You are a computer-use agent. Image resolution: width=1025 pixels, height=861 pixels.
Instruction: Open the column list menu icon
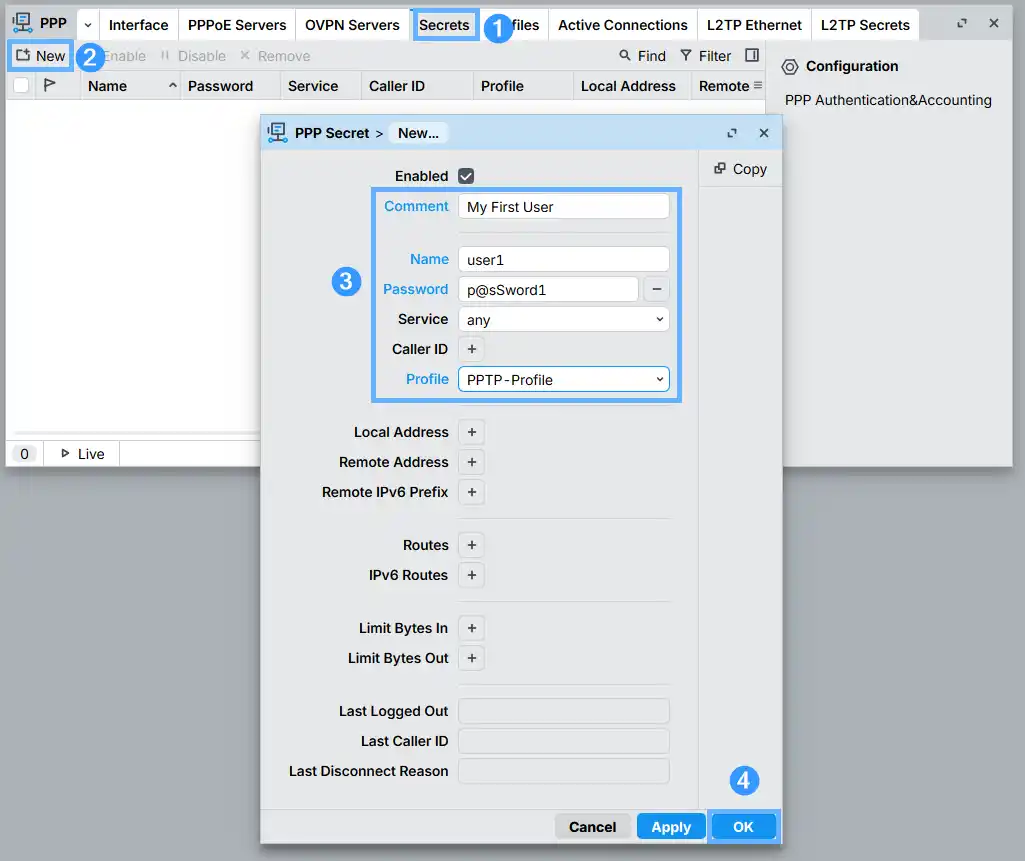pos(758,85)
